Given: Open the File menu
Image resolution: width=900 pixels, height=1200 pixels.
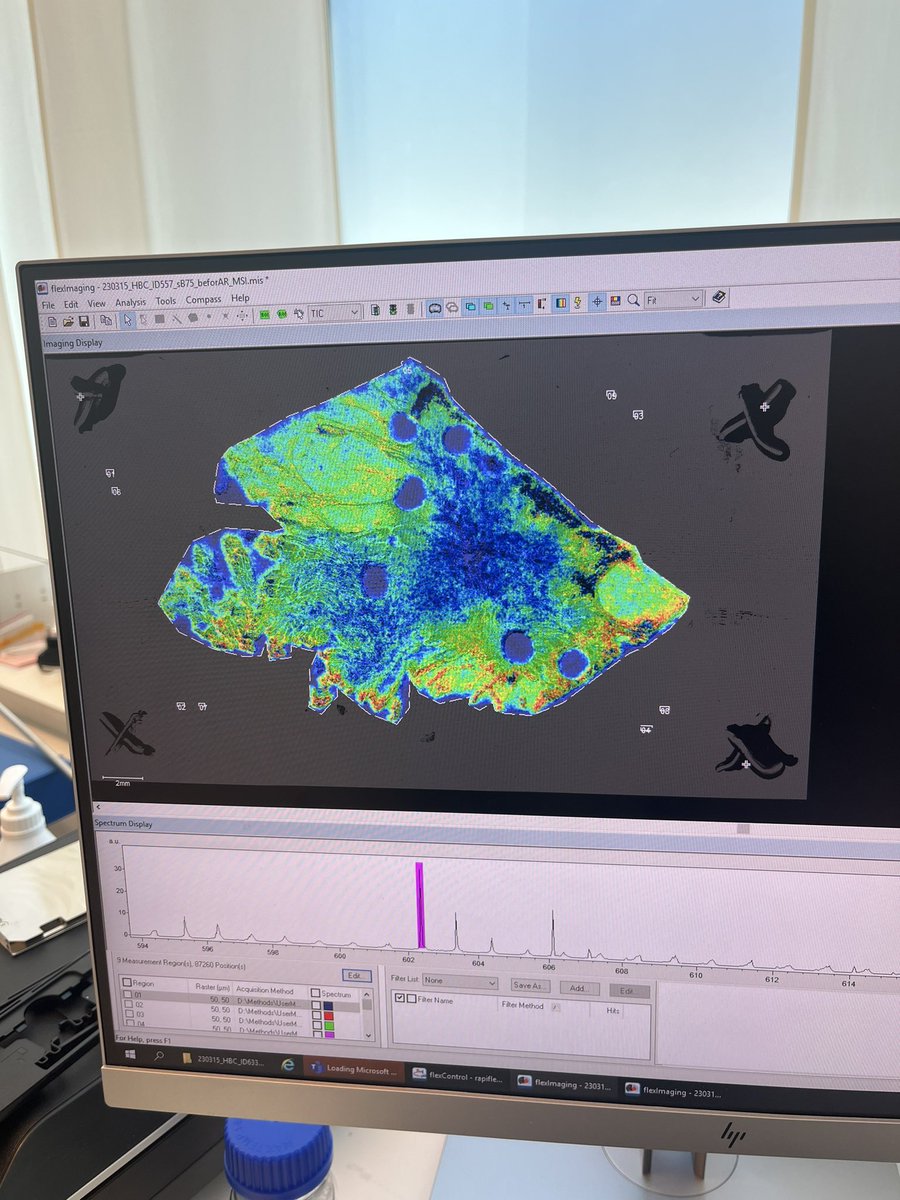Looking at the screenshot, I should 48,303.
